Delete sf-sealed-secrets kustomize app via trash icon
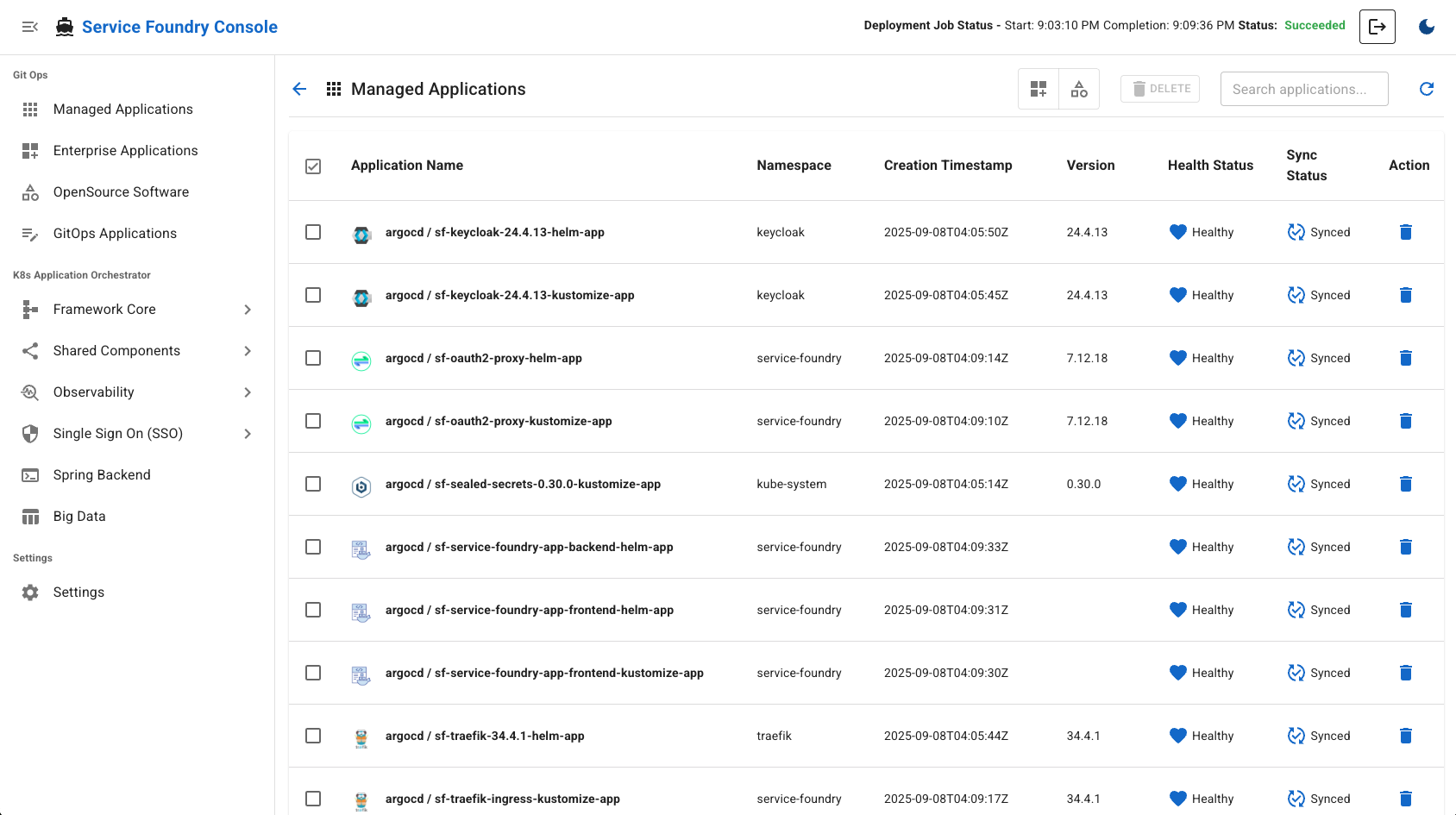The image size is (1456, 815). (x=1406, y=484)
